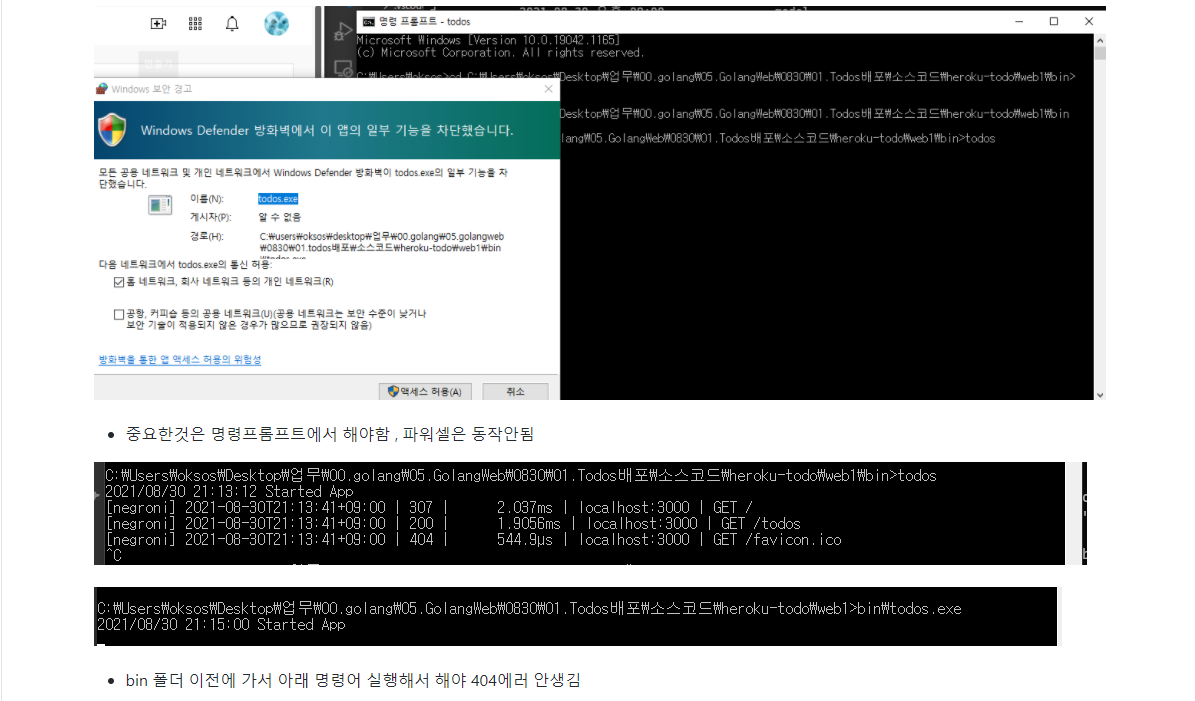Click the create video camera icon

click(x=158, y=24)
